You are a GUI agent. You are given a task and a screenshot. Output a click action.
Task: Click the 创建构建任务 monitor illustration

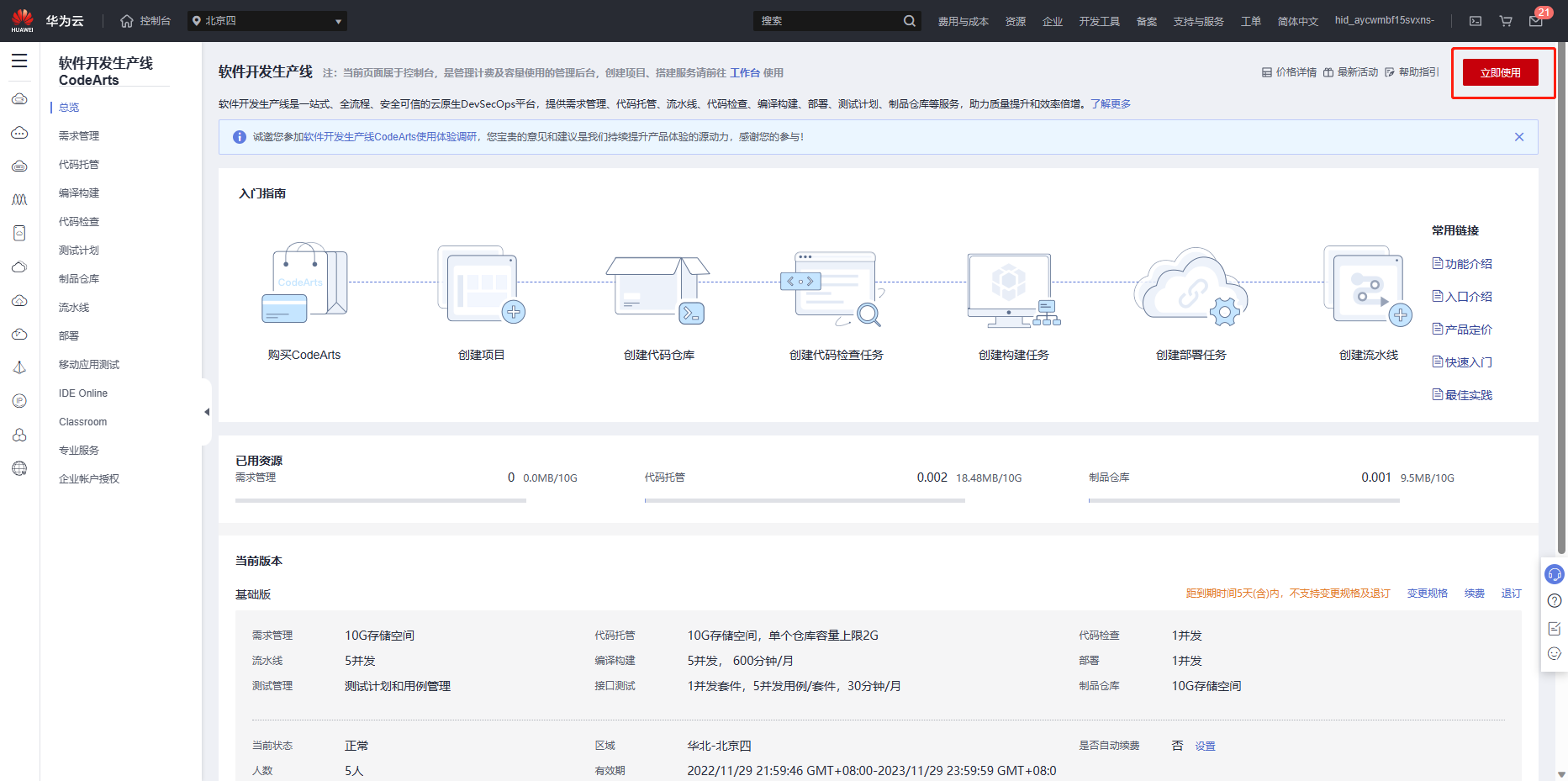1014,290
